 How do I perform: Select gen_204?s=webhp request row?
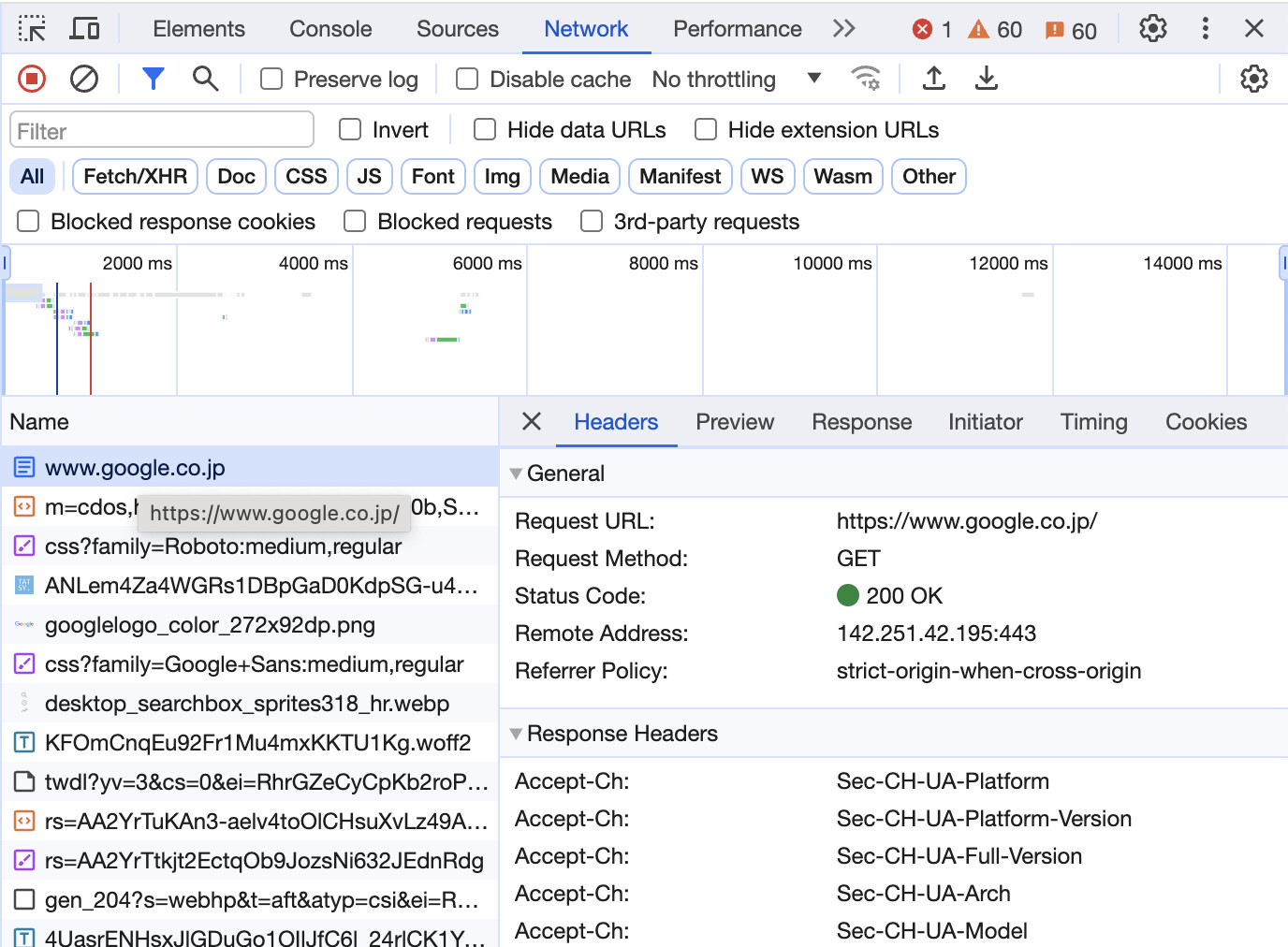250,899
